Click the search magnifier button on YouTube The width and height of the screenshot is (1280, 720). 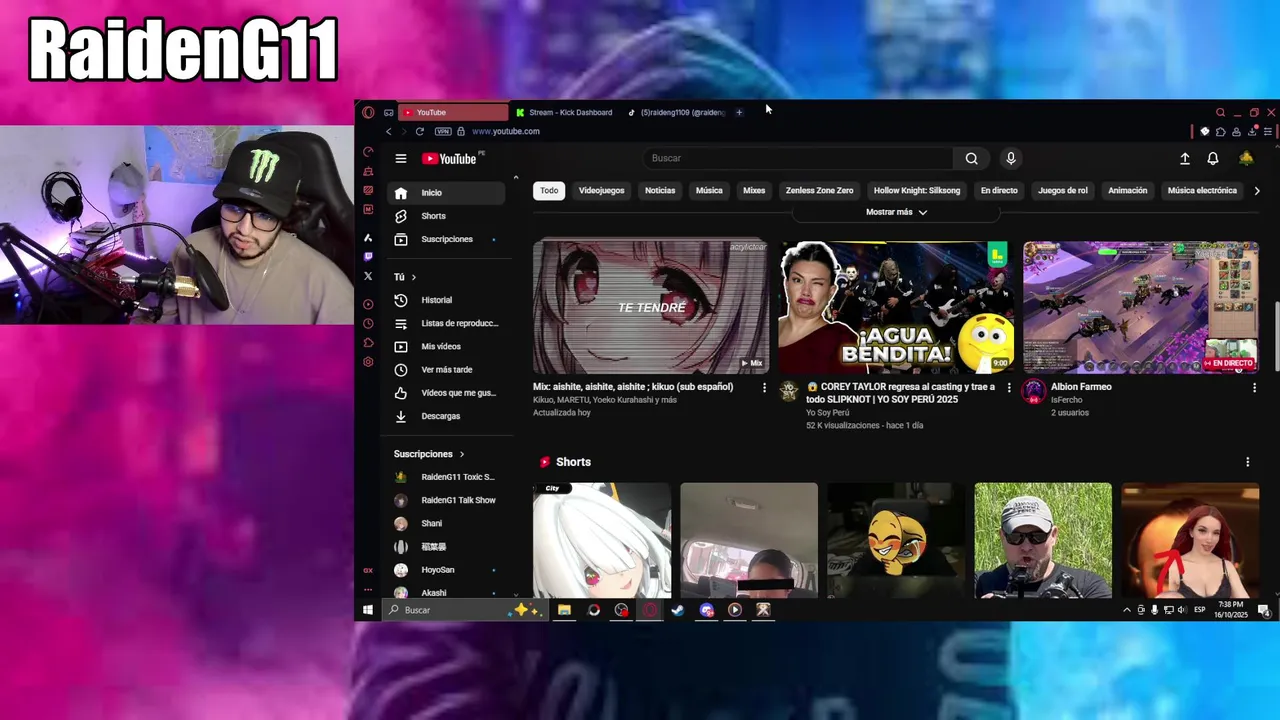click(971, 158)
